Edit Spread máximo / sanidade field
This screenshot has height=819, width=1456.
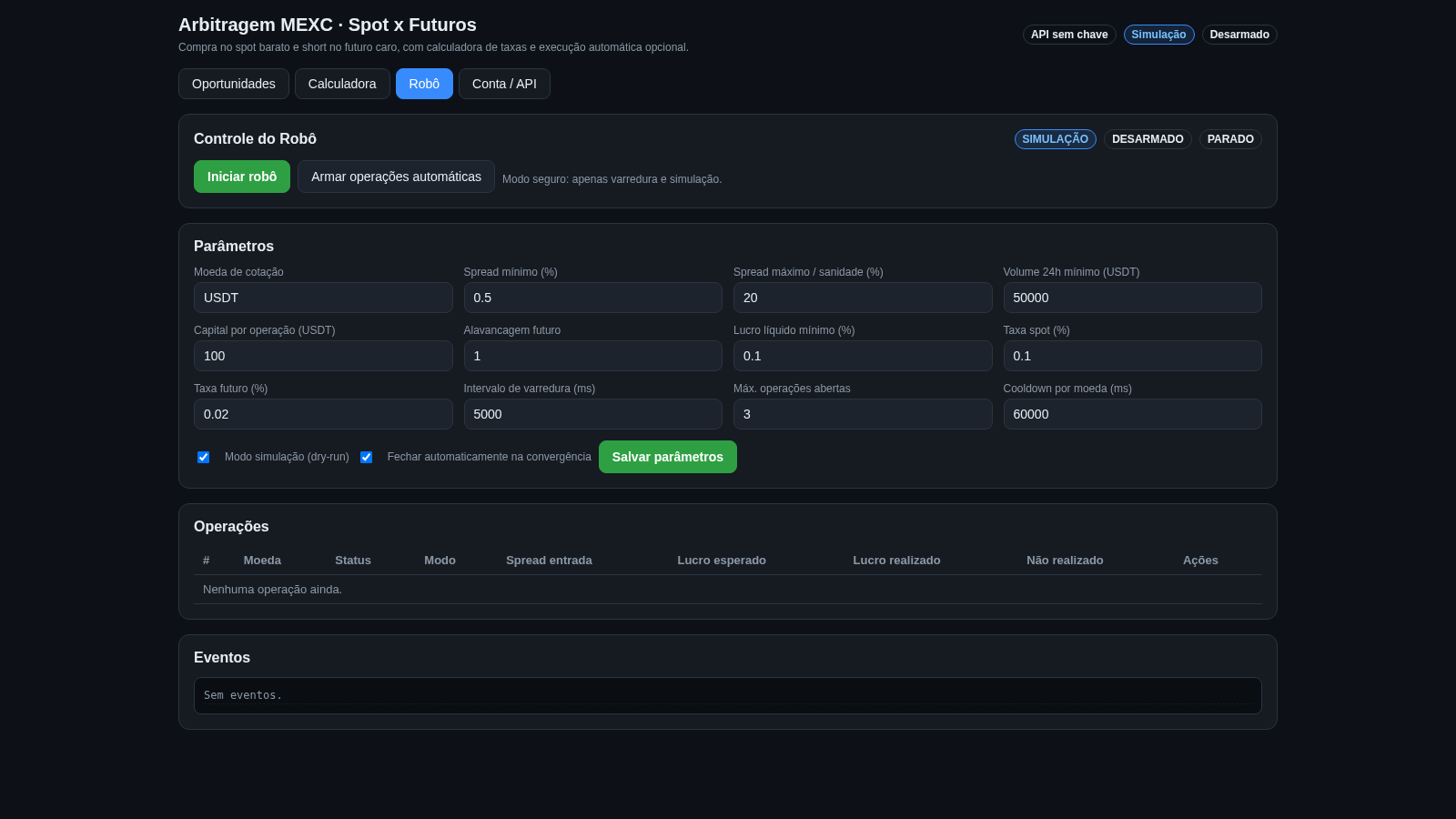(x=863, y=298)
